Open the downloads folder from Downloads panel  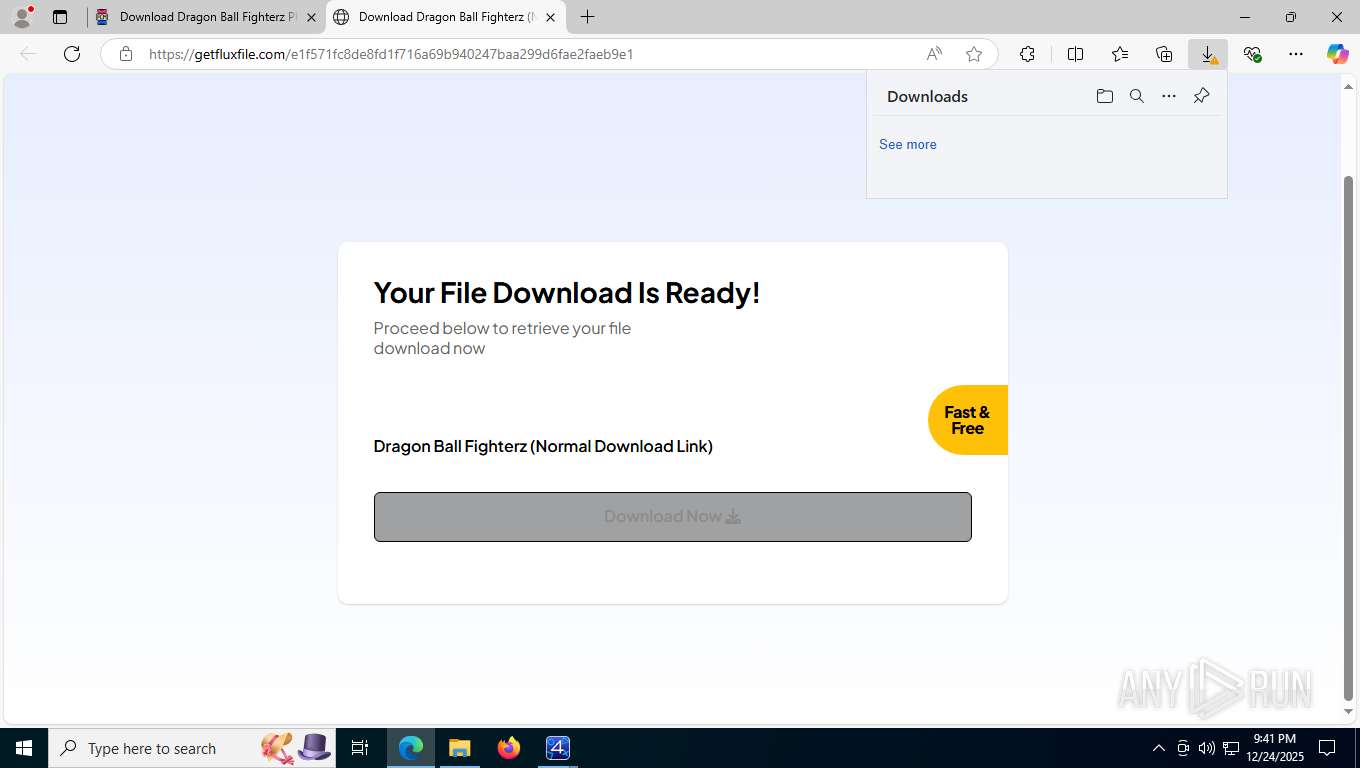tap(1105, 96)
